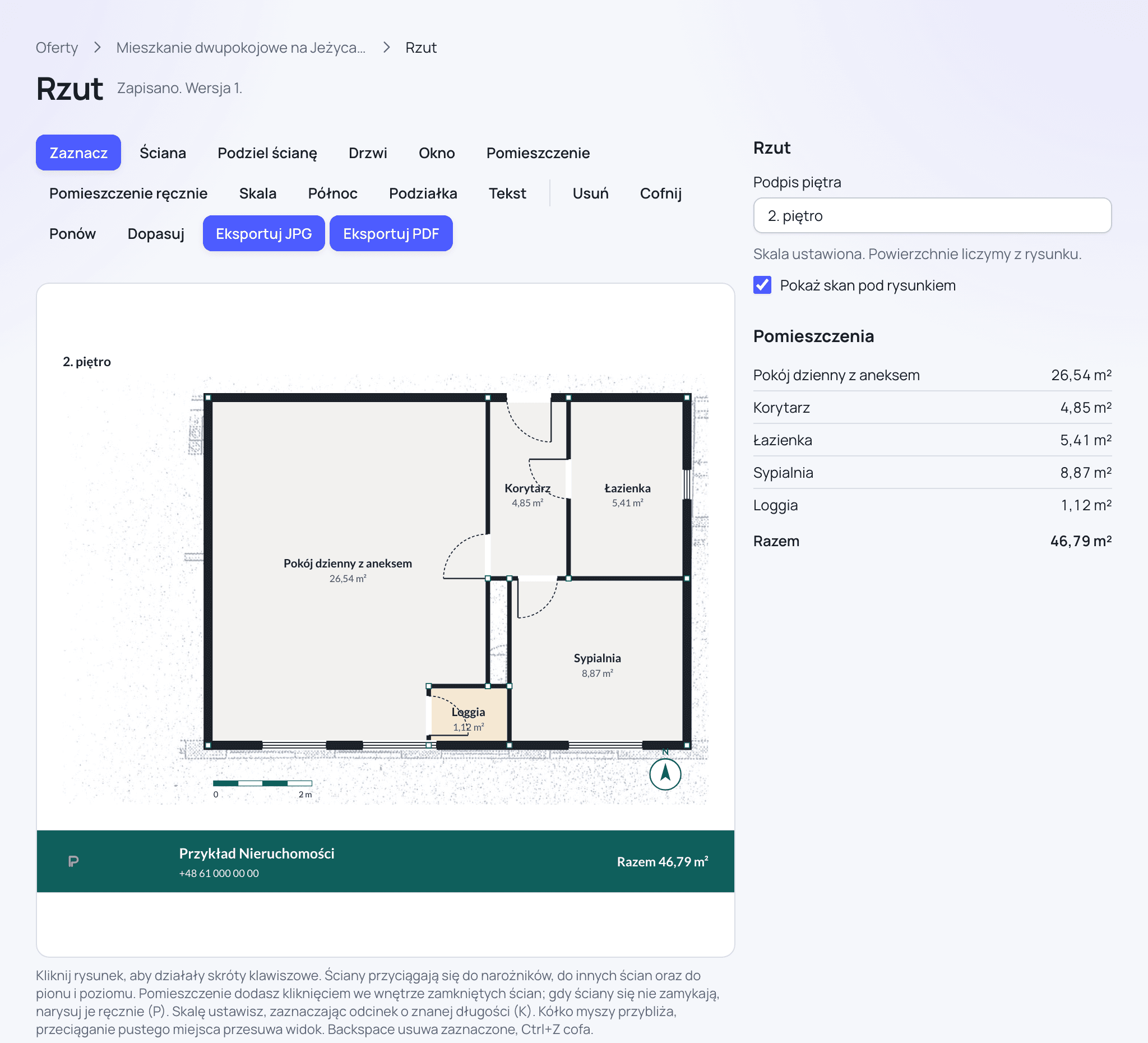Select the Łazienka room label on plan
Image resolution: width=1148 pixels, height=1043 pixels.
coord(627,488)
